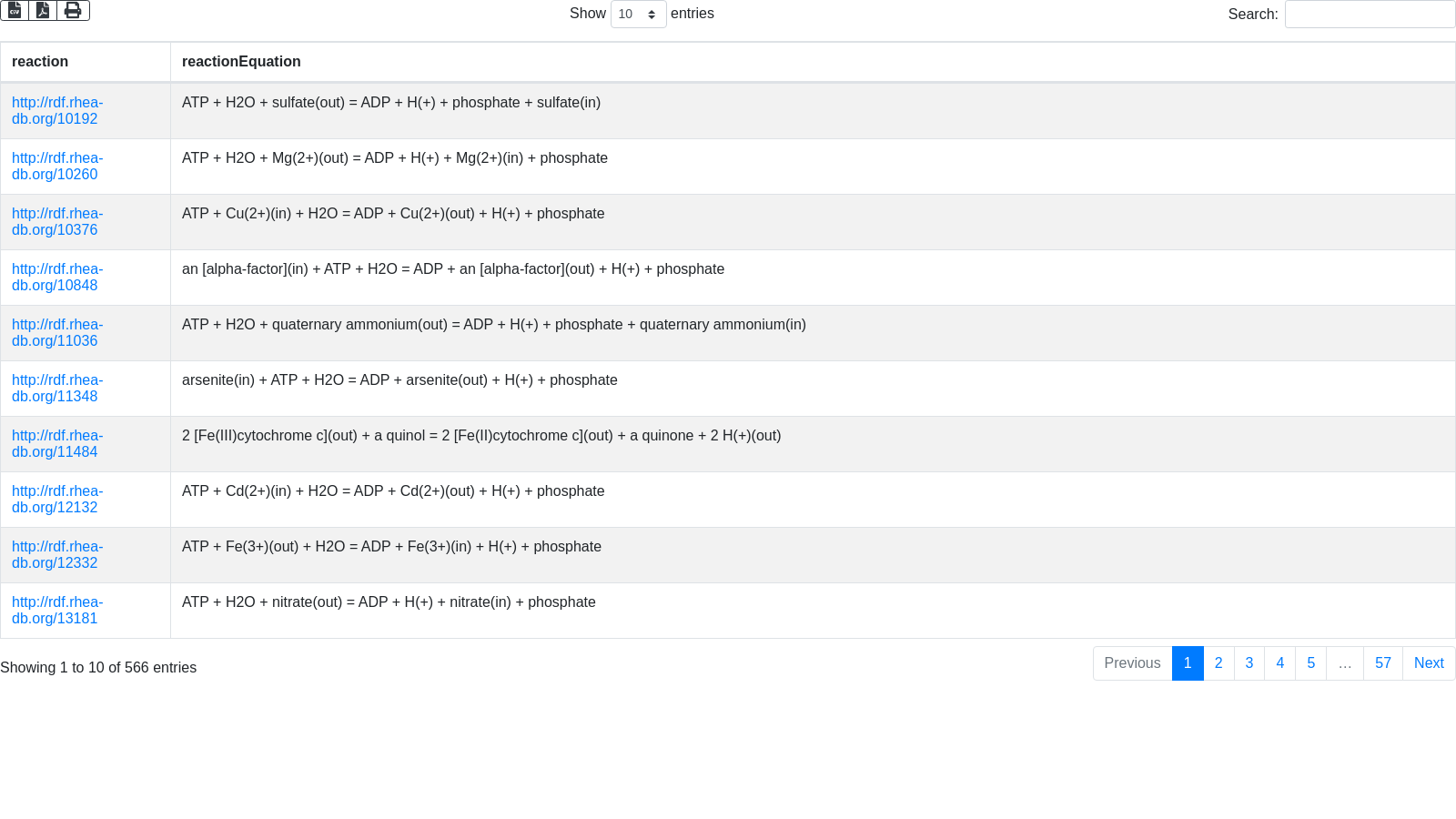Click the Previous page button
Viewport: 1456px width, 819px height.
(x=1132, y=663)
